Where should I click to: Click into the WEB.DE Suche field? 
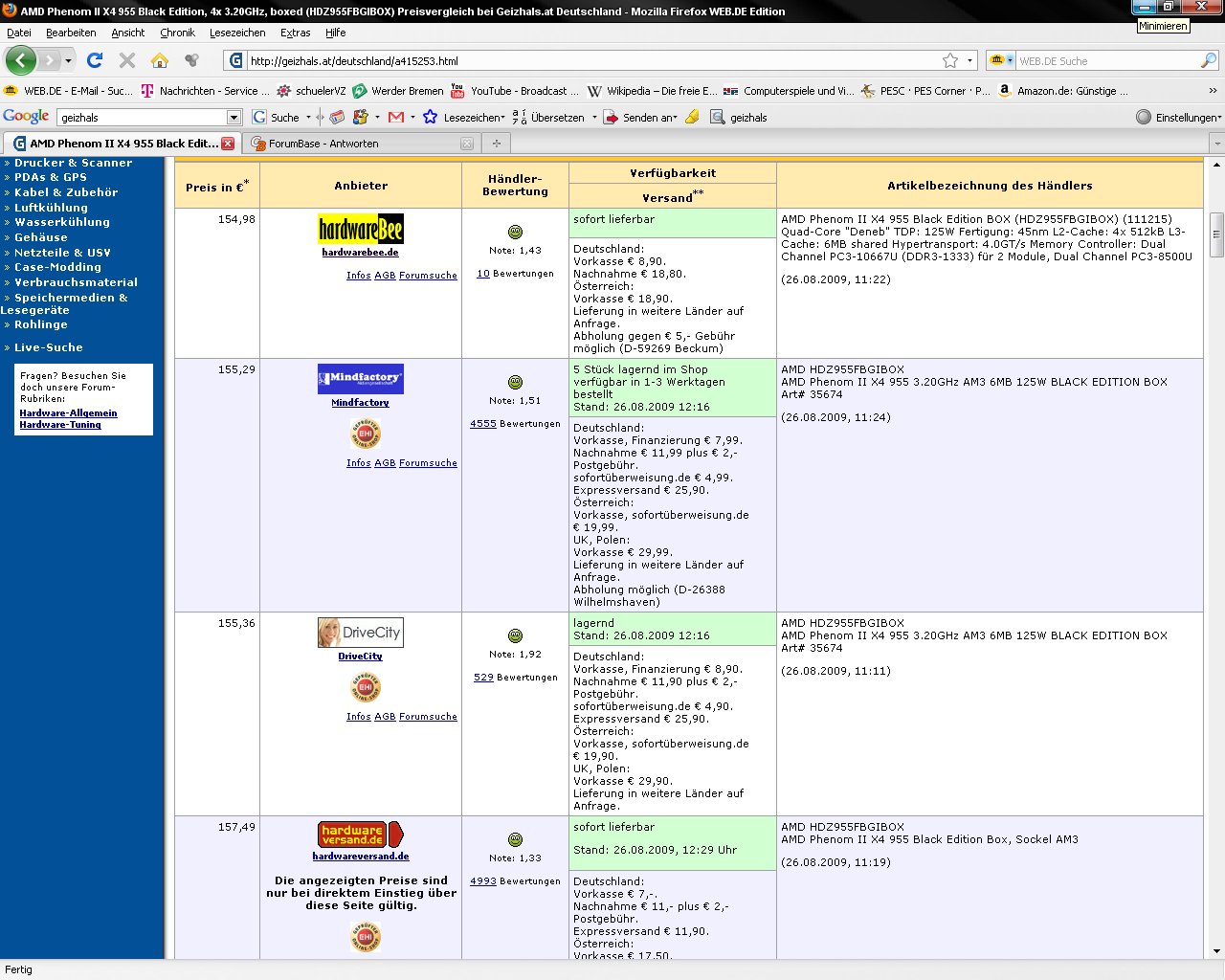point(1107,60)
